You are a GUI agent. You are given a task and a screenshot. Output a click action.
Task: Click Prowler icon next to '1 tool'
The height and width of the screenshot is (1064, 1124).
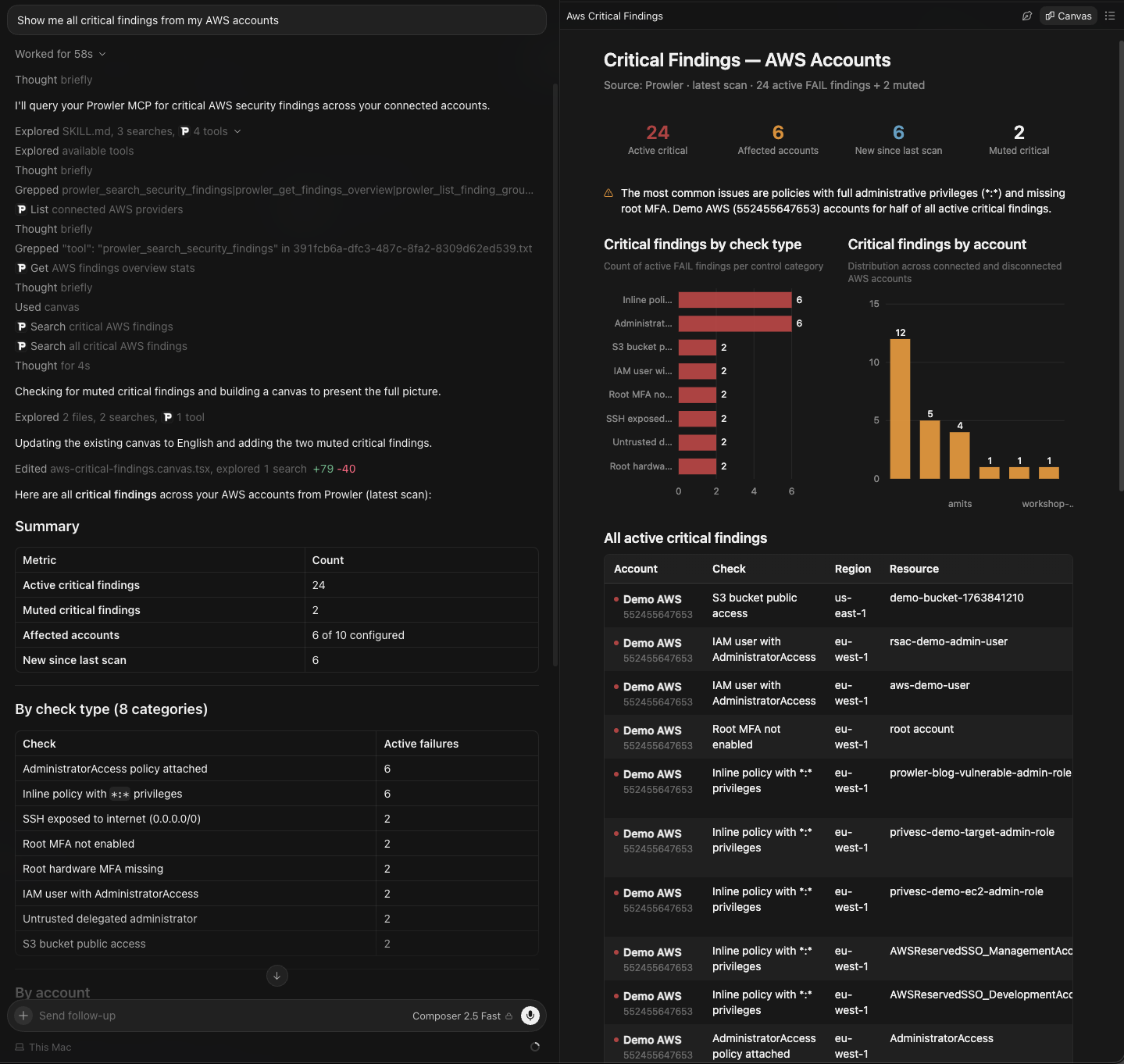[168, 417]
